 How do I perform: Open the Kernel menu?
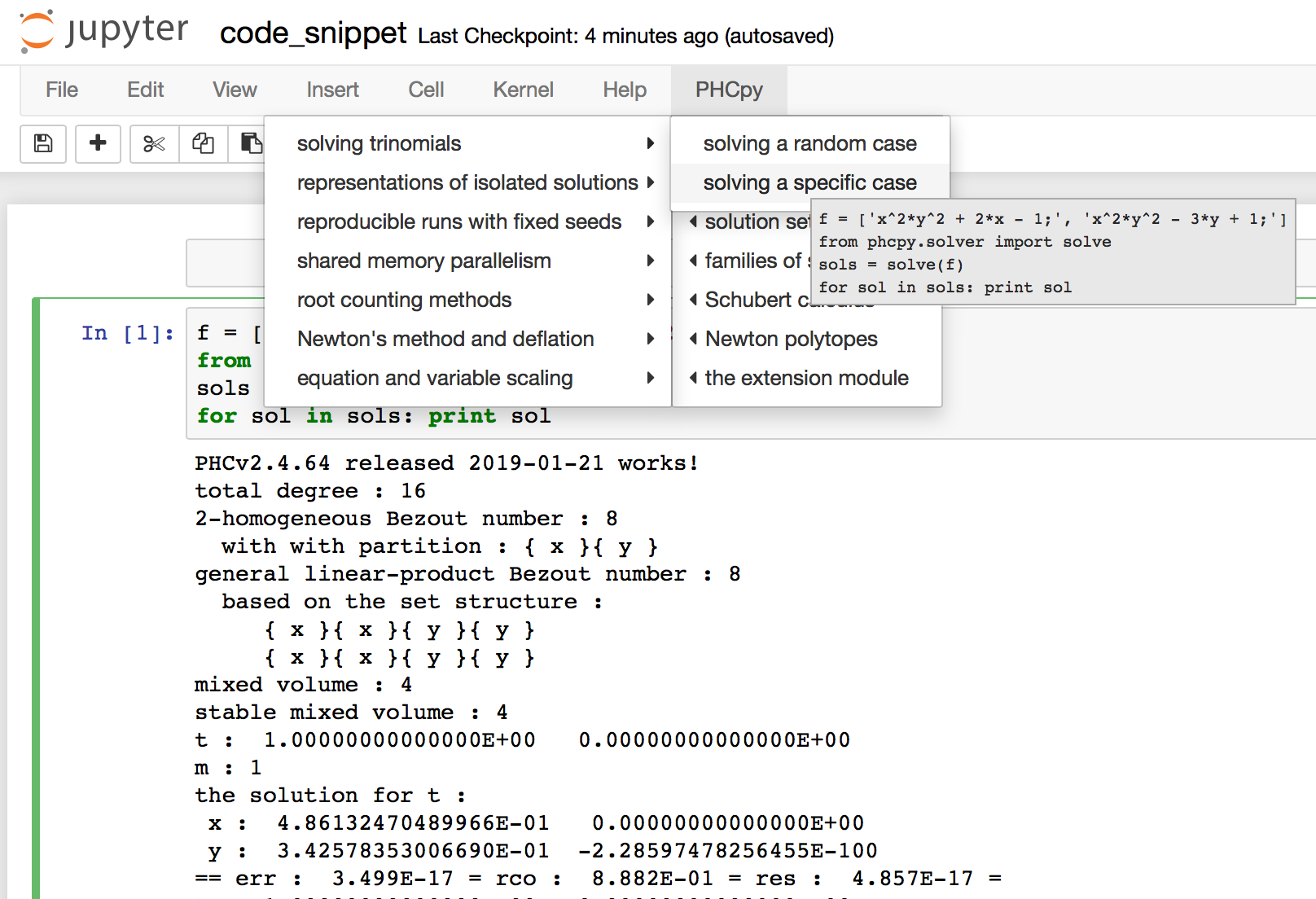(523, 90)
